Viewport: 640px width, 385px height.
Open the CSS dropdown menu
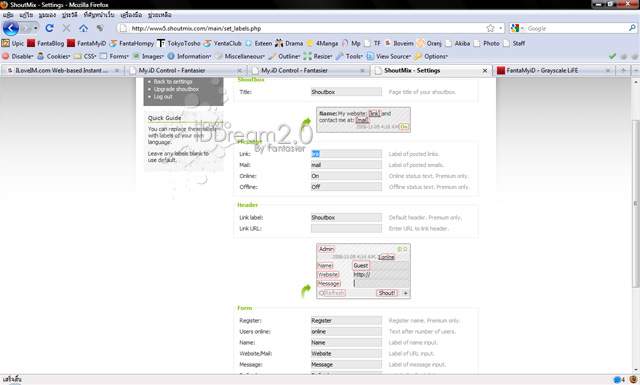(x=85, y=56)
